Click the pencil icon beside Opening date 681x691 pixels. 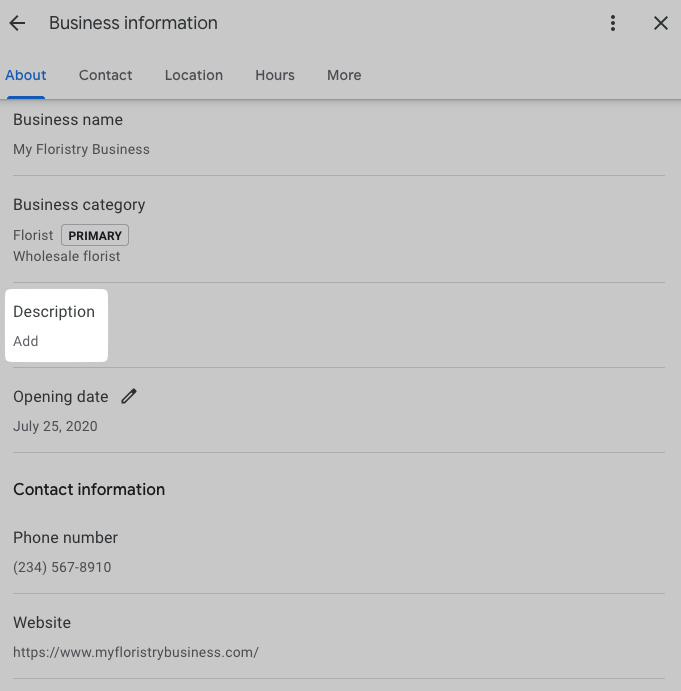129,396
